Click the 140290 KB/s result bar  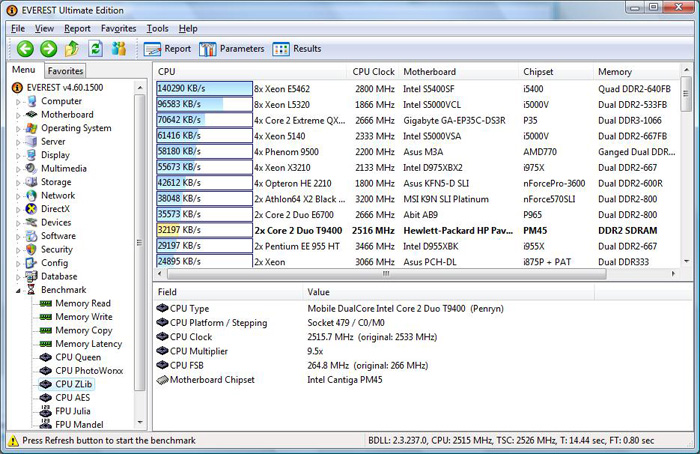(204, 88)
